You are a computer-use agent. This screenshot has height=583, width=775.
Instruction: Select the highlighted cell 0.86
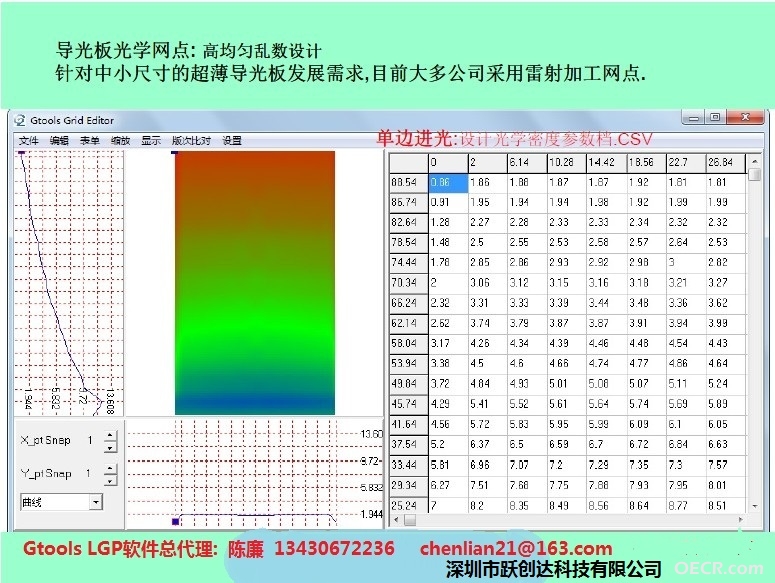pos(448,182)
